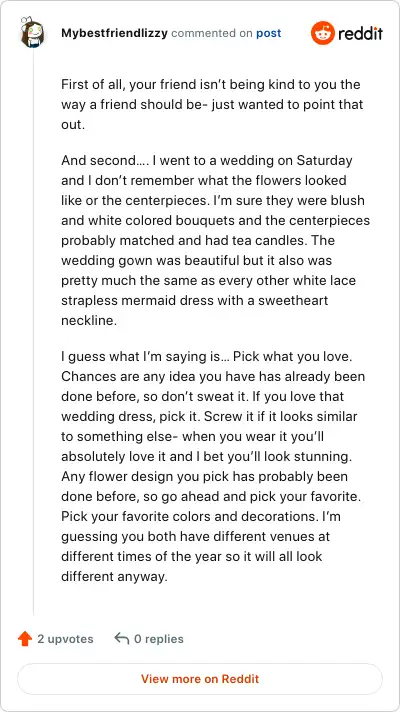Click the paragraph starting "First of all"
400x712 pixels.
click(x=212, y=104)
